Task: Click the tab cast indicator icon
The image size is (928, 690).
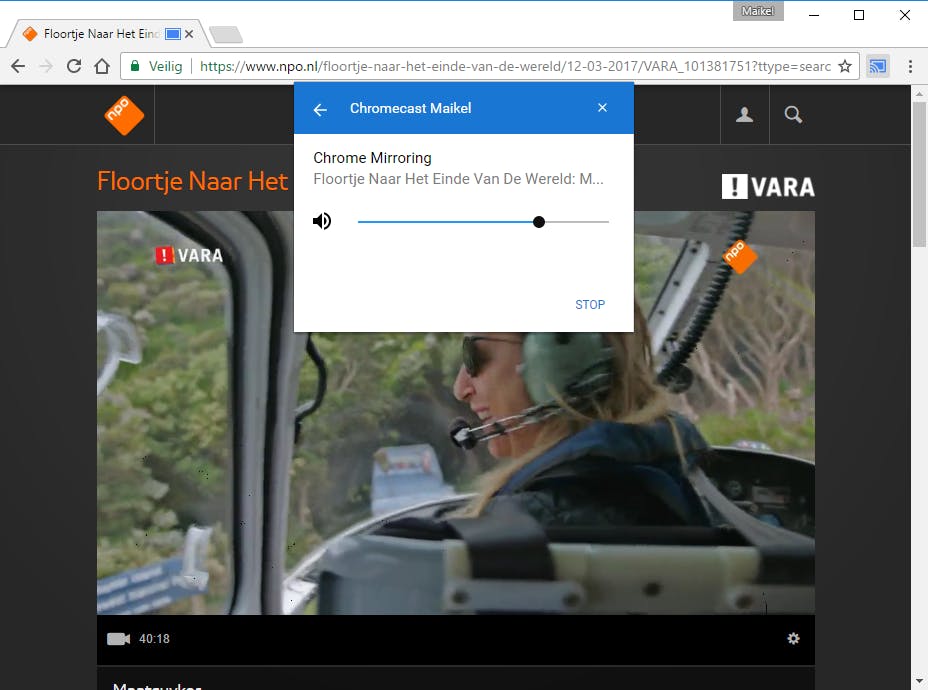Action: [173, 34]
